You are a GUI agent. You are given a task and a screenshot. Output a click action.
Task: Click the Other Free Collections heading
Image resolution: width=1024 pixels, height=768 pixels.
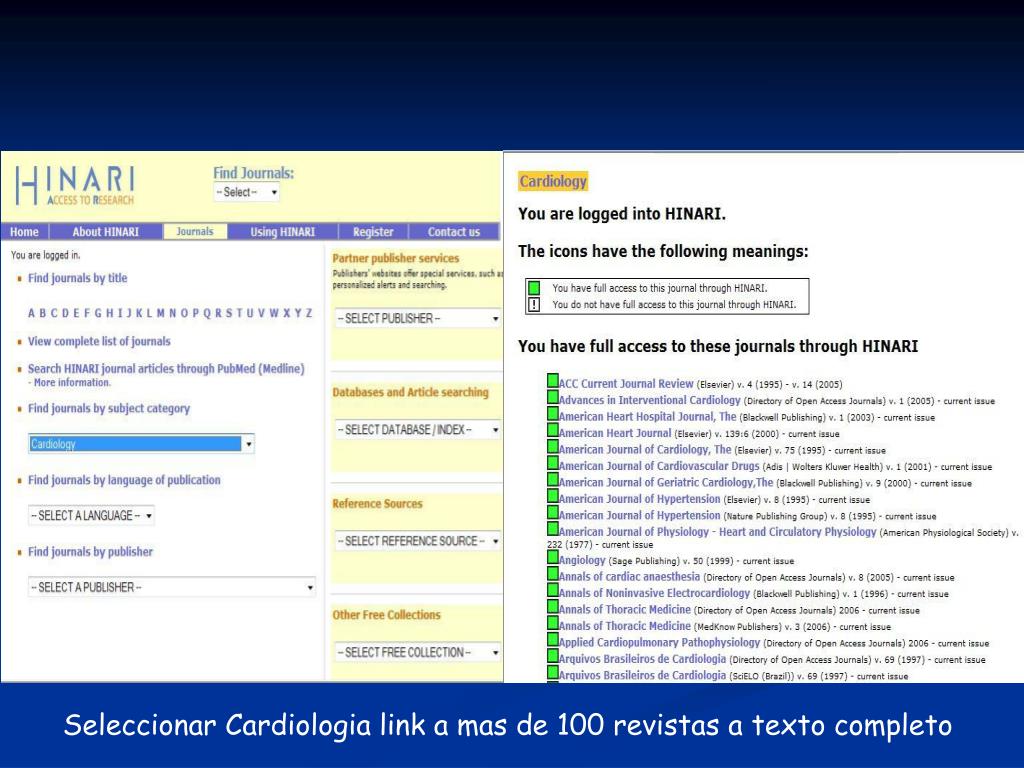coord(386,615)
